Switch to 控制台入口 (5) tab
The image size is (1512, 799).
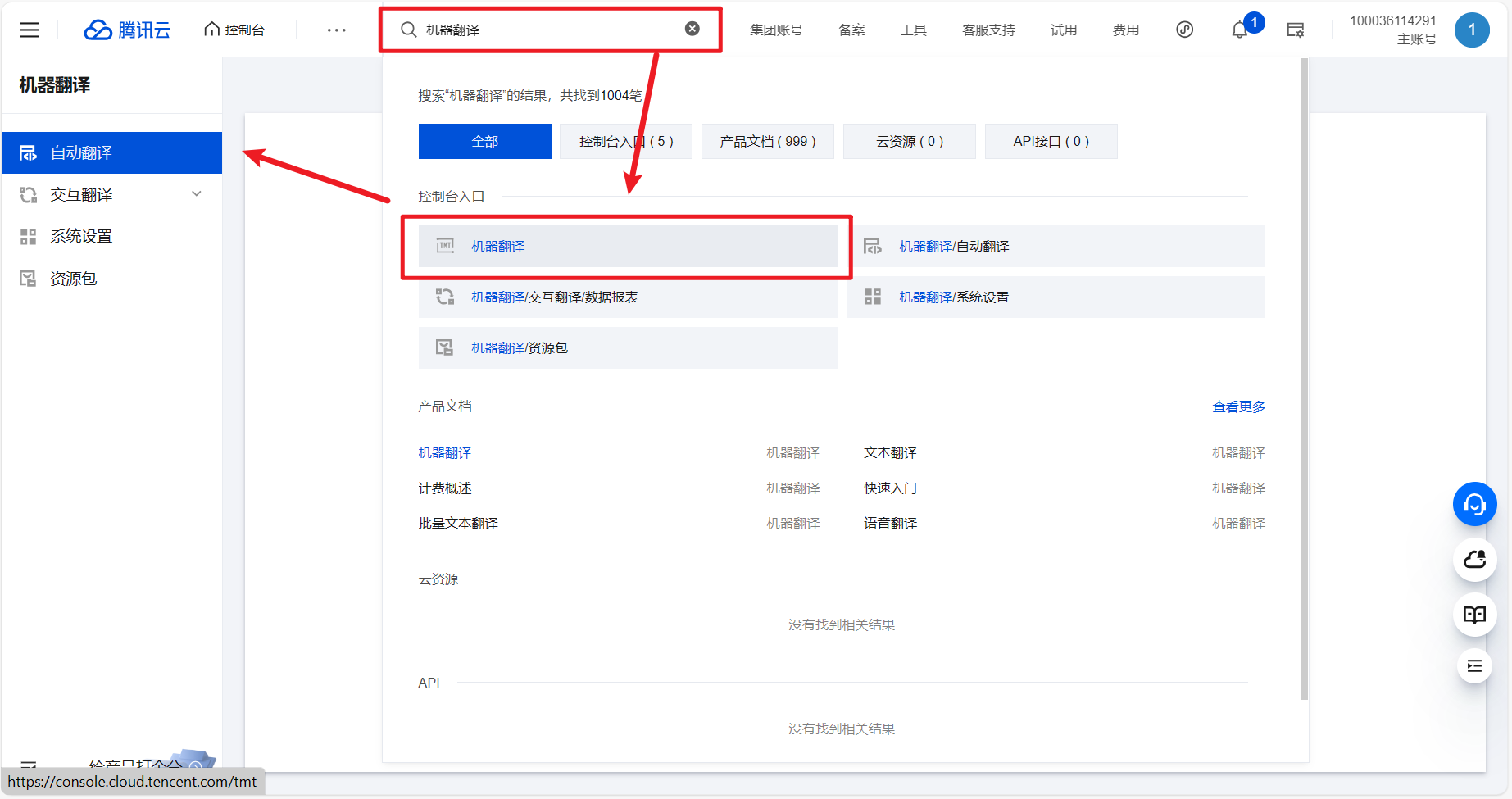pos(626,141)
